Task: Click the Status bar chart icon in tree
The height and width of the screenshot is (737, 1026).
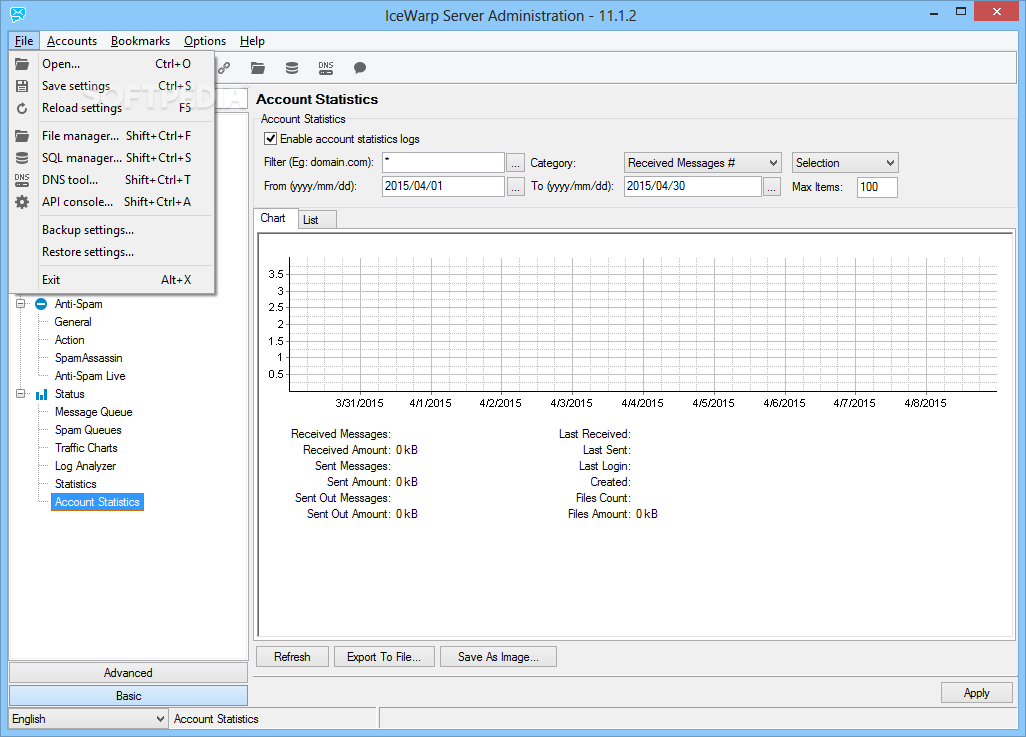Action: (41, 394)
